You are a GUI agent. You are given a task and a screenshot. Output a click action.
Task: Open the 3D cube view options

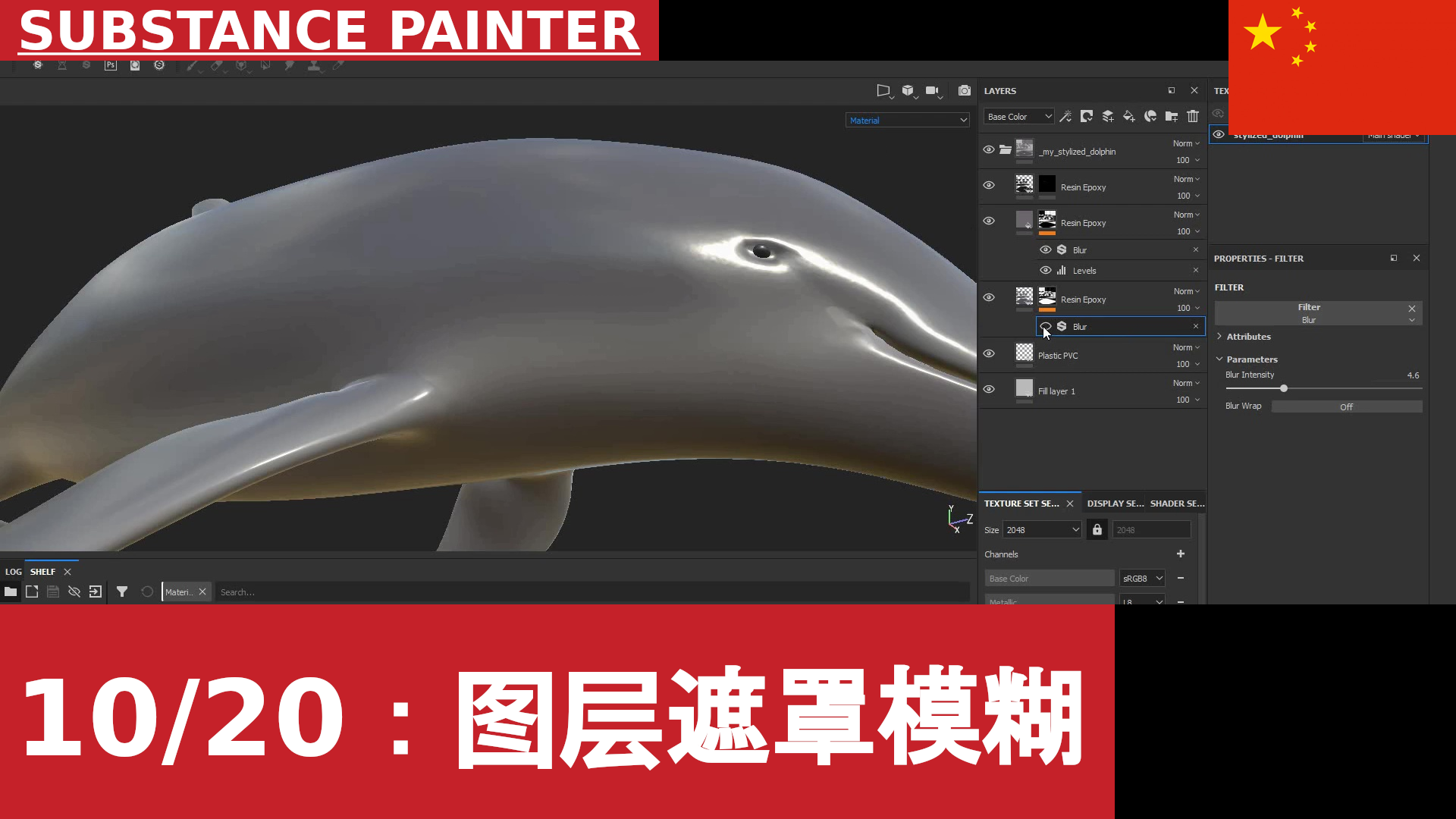coord(909,91)
